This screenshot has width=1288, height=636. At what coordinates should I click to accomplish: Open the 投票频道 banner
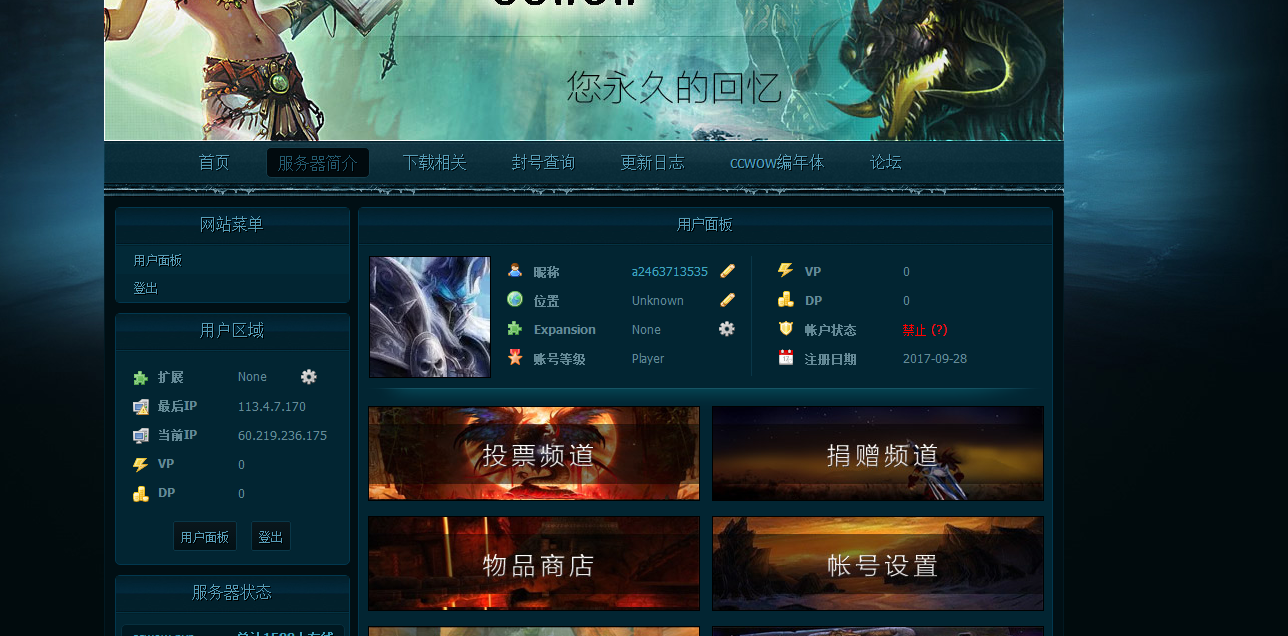pos(533,453)
